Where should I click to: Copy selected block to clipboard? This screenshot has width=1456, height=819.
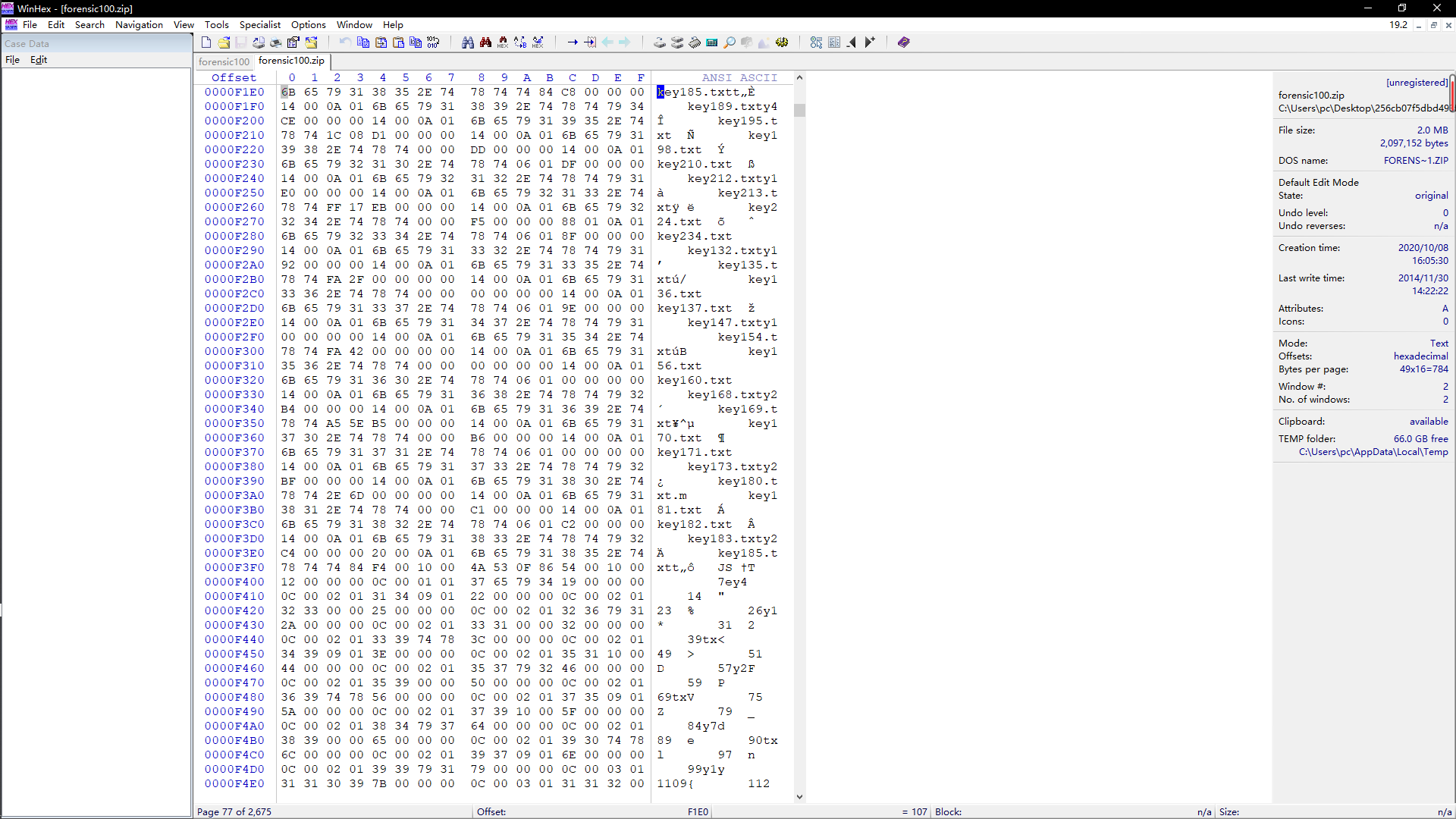362,42
